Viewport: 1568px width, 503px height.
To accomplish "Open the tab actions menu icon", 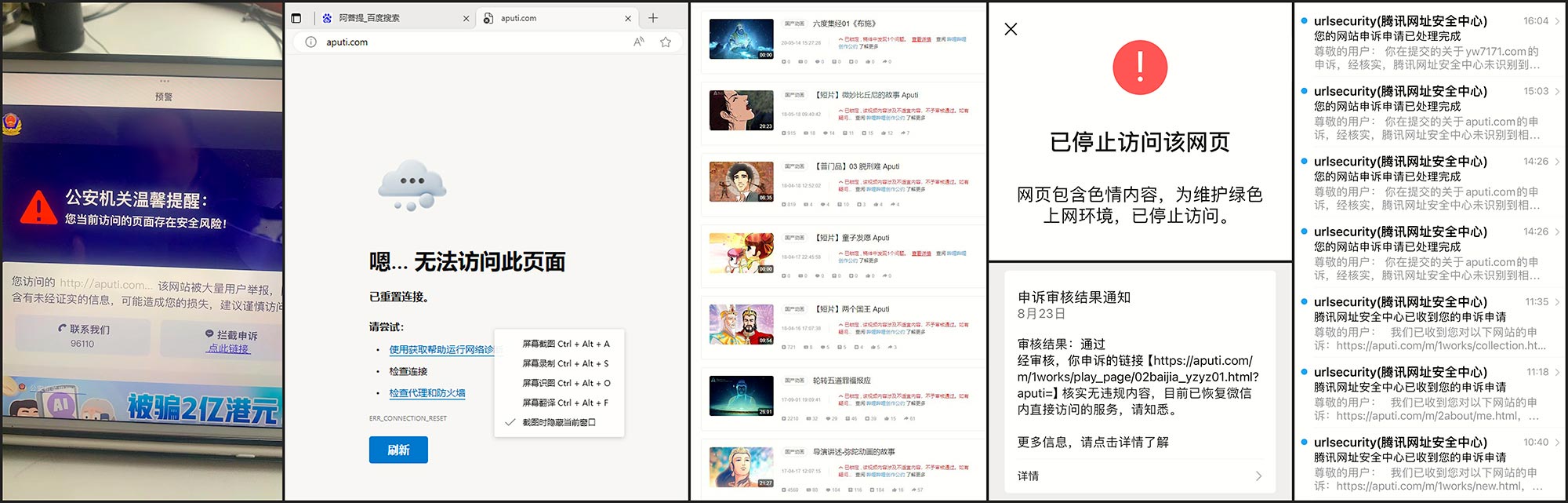I will click(x=296, y=18).
